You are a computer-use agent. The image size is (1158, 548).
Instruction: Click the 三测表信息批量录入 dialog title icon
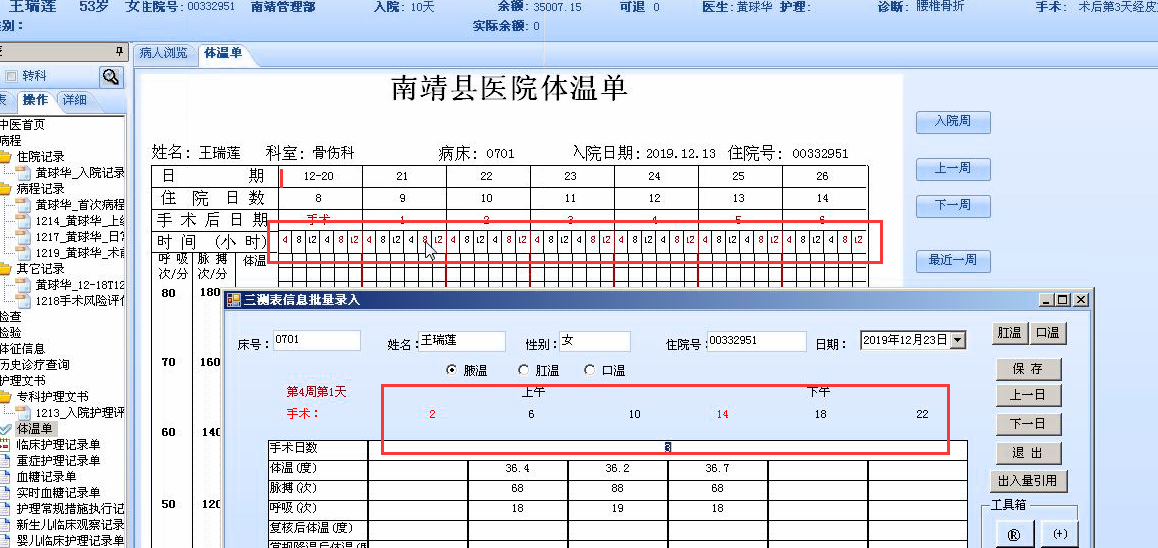(x=234, y=300)
